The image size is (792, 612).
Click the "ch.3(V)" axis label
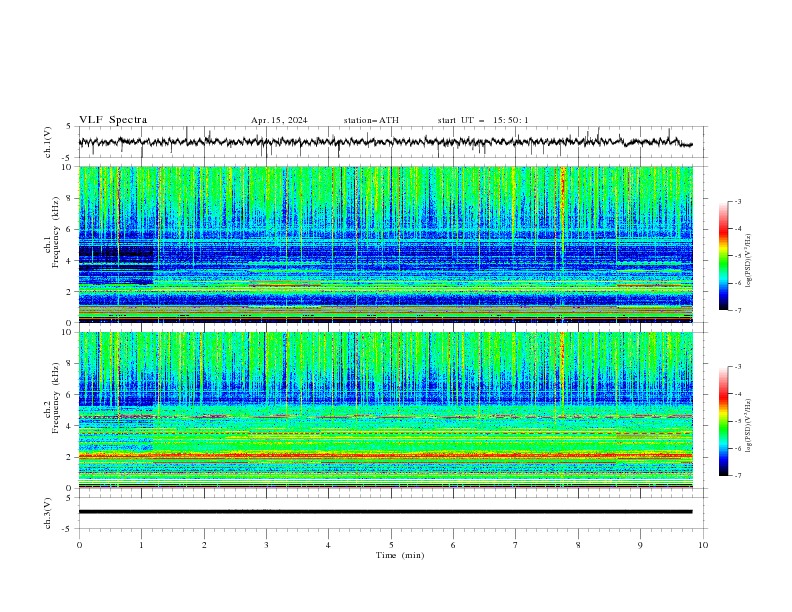48,513
